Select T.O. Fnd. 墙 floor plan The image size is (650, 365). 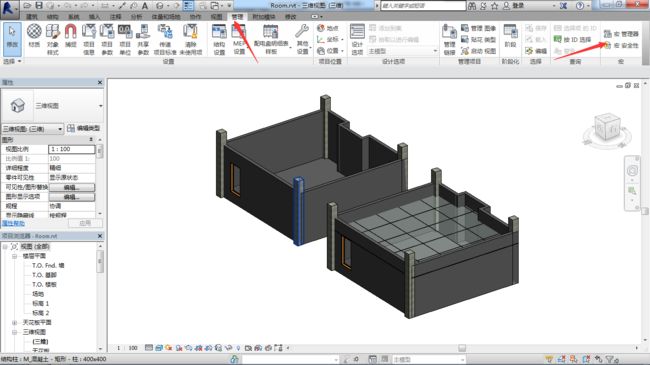pos(48,265)
